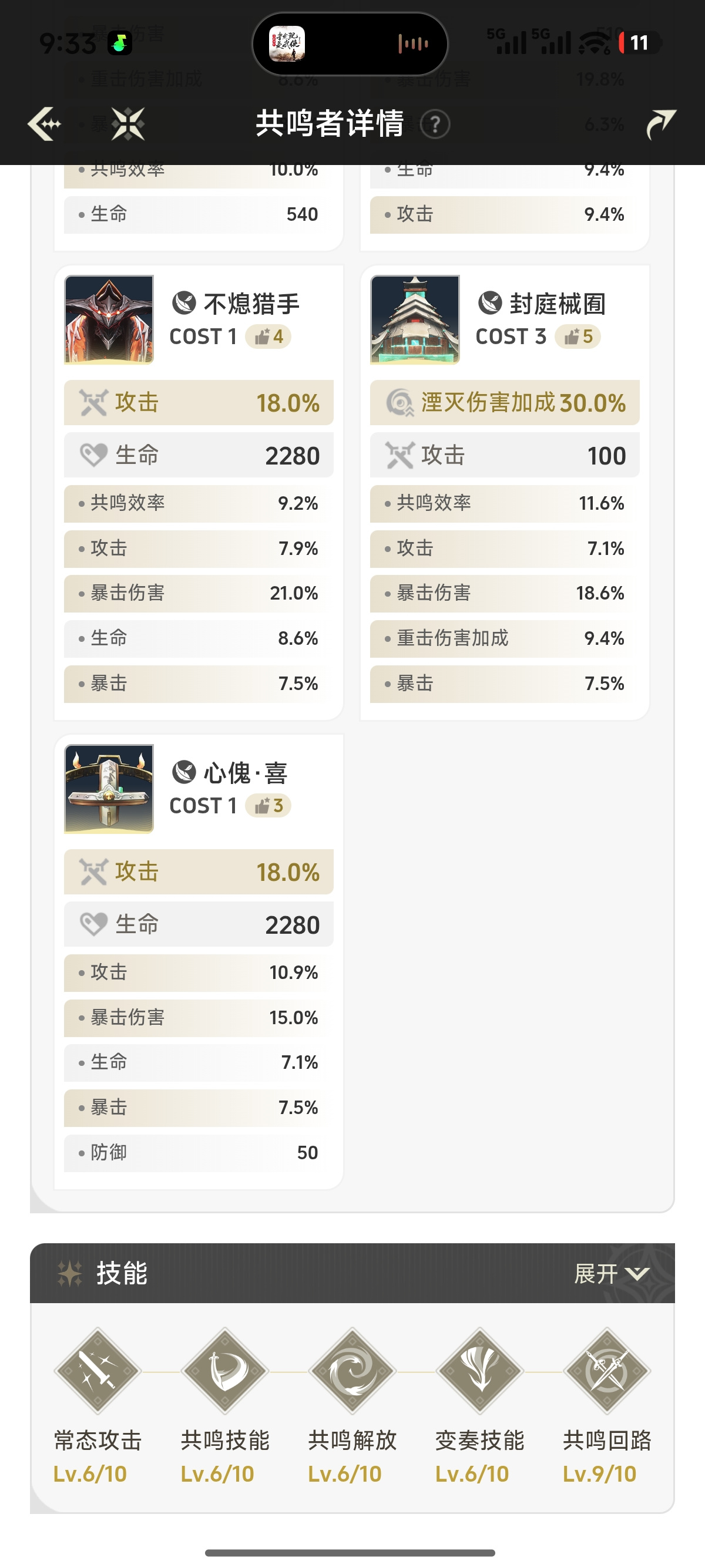Open the help question mark icon
The image size is (705, 1568).
[x=435, y=125]
